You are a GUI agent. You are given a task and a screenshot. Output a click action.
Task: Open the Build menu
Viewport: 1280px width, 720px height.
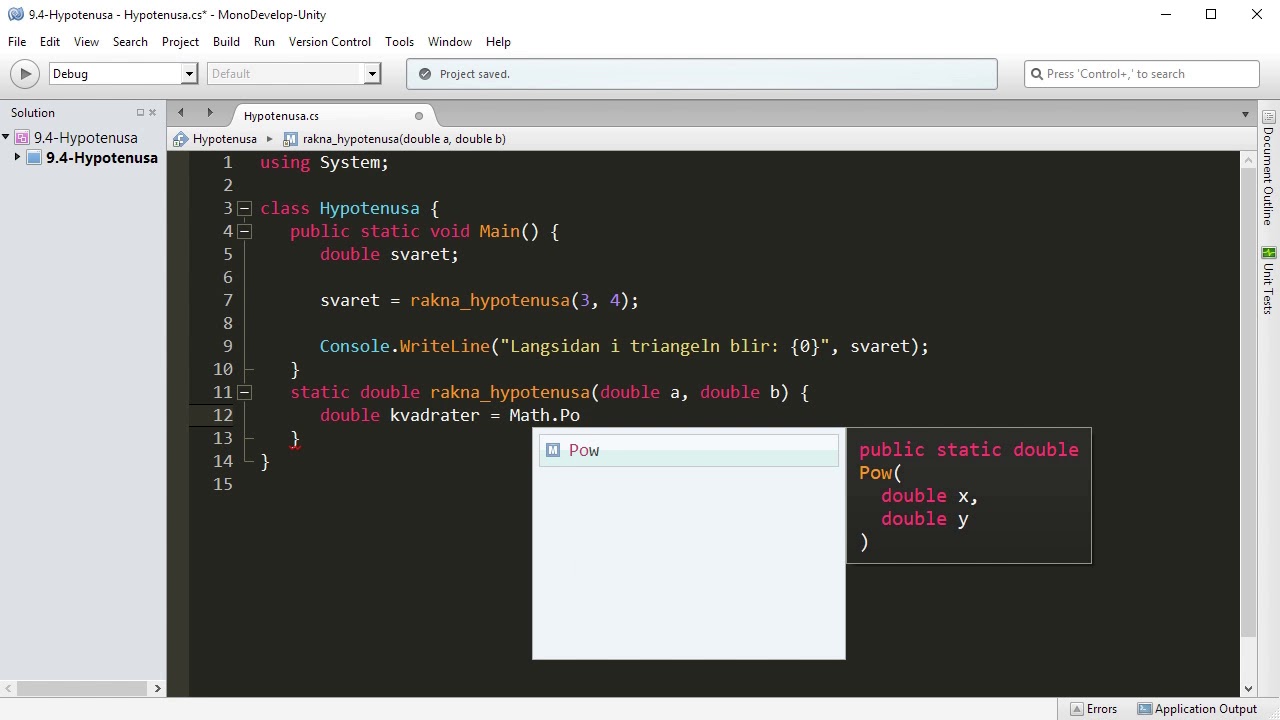pyautogui.click(x=226, y=42)
